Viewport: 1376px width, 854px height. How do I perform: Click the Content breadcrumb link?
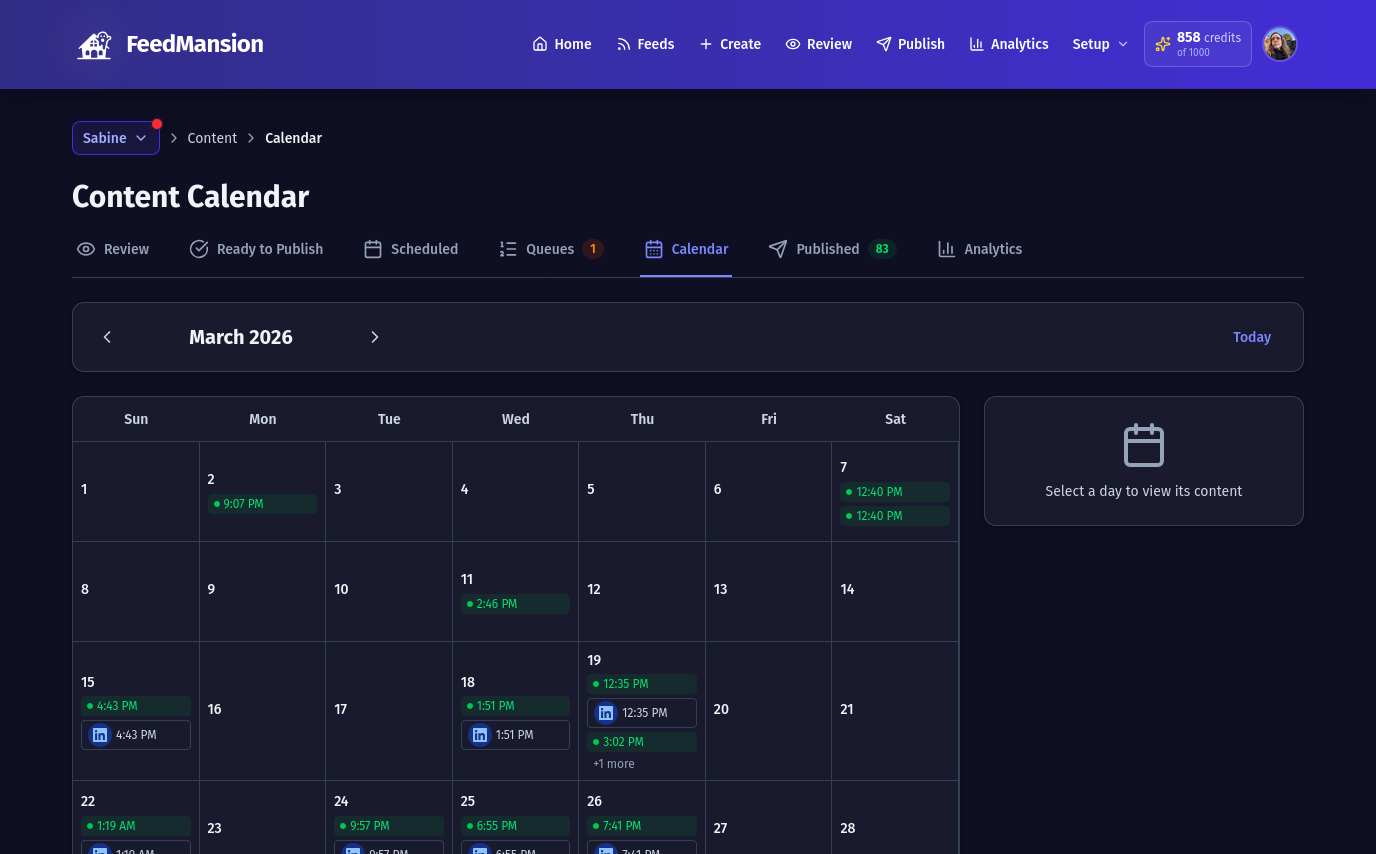(212, 138)
